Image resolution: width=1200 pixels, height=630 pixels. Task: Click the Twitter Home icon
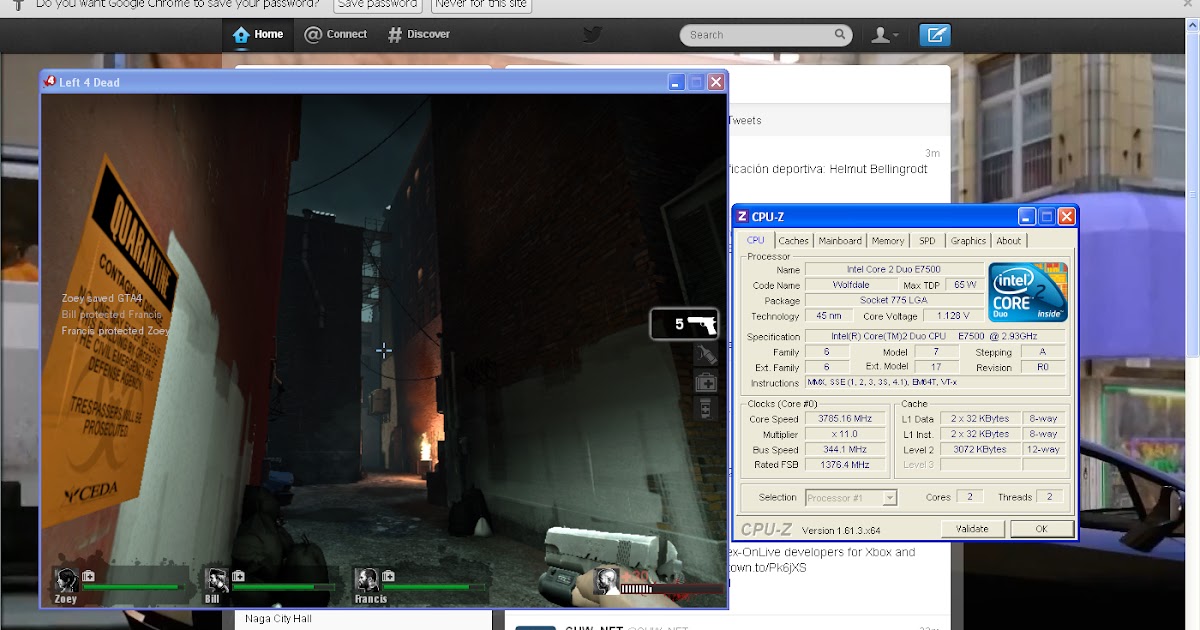pyautogui.click(x=241, y=35)
